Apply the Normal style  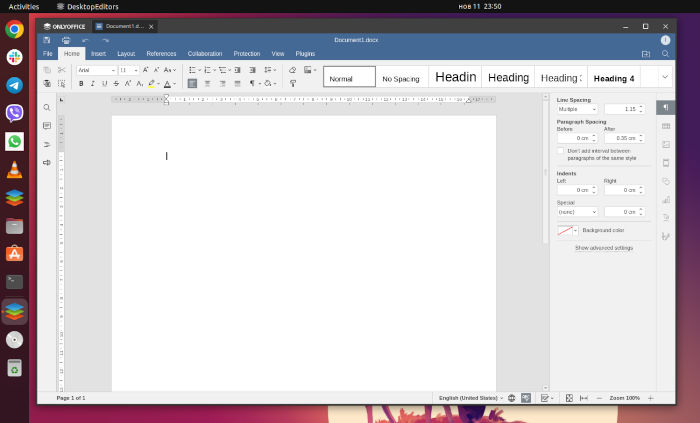[x=349, y=77]
